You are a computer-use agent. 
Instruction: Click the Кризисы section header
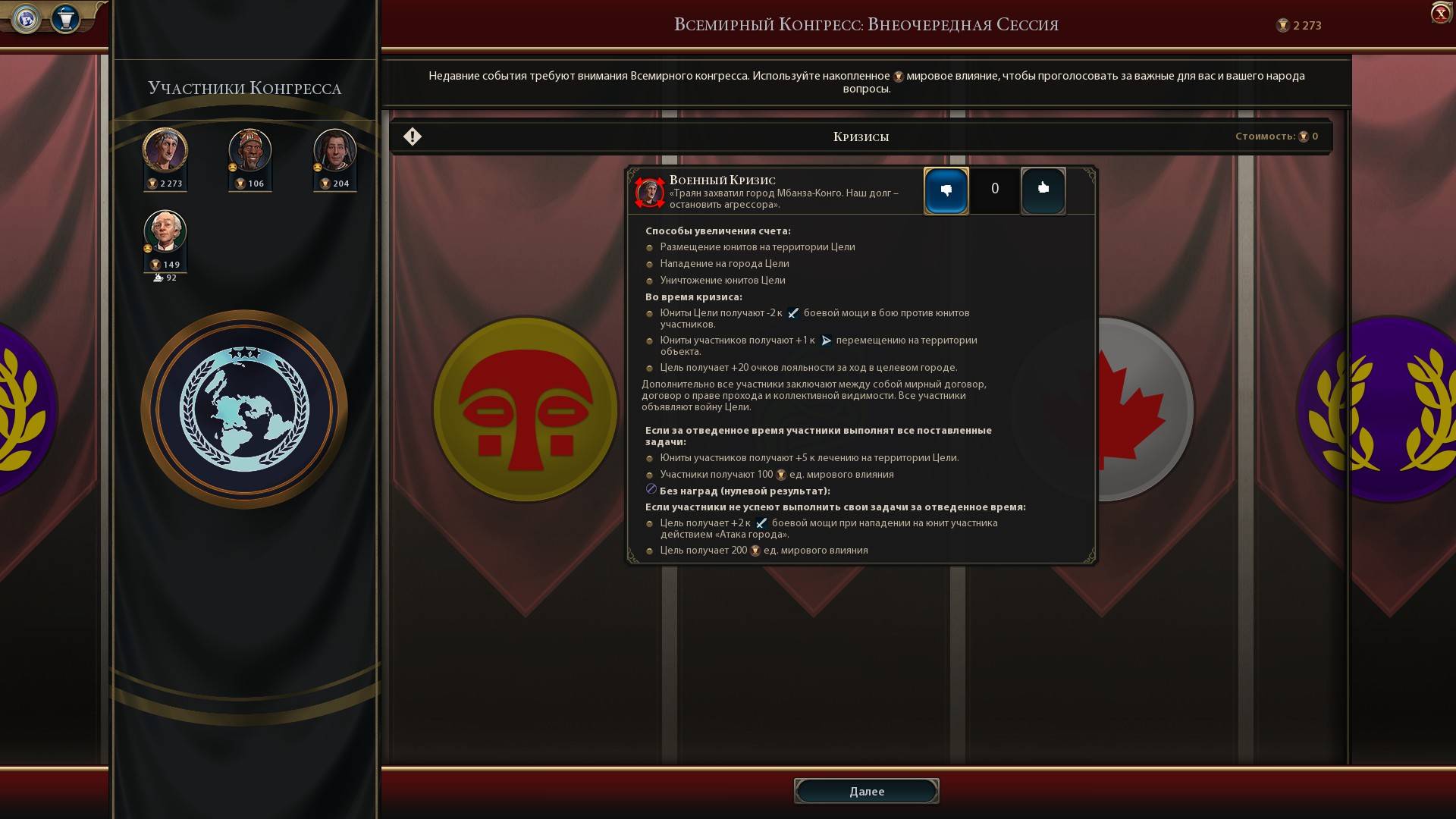pyautogui.click(x=861, y=136)
